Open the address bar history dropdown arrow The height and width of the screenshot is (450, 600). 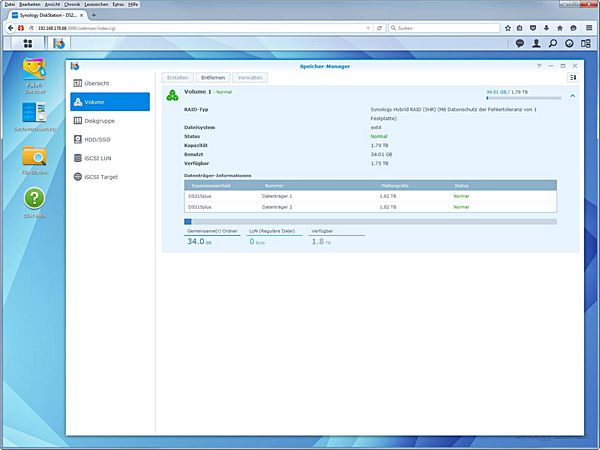click(x=368, y=28)
